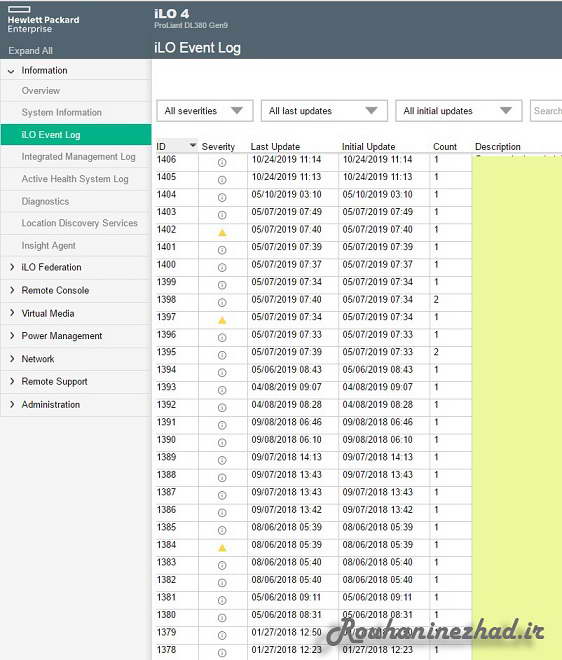Open the All initial updates filter dropdown
Image resolution: width=562 pixels, height=660 pixels.
(x=459, y=111)
